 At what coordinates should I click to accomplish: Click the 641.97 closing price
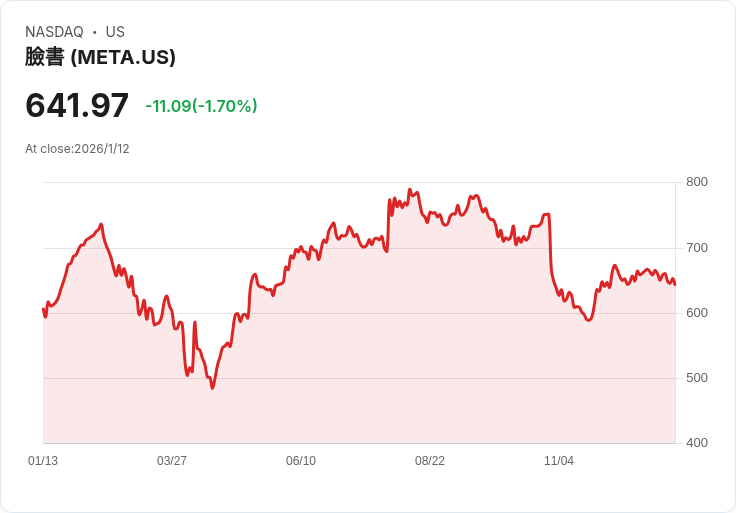[x=77, y=106]
